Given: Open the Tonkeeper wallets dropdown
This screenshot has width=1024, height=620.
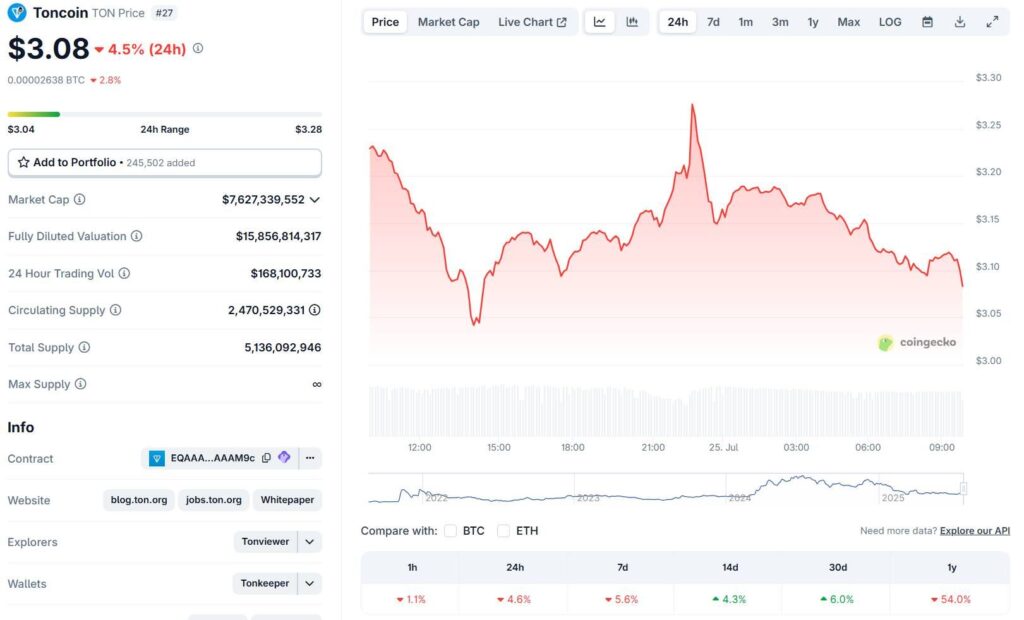Looking at the screenshot, I should click(x=310, y=583).
